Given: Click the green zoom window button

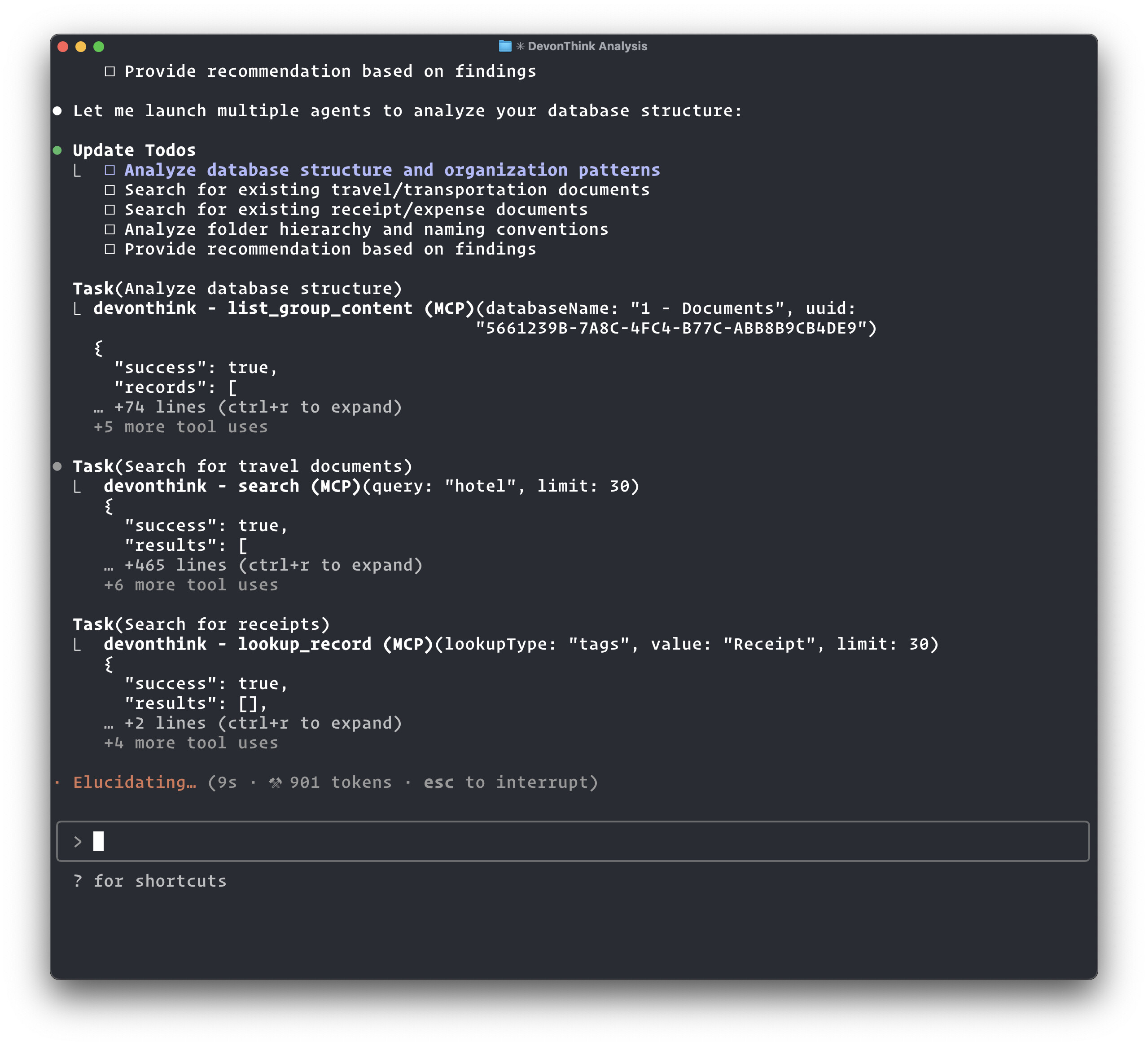Looking at the screenshot, I should pos(99,47).
